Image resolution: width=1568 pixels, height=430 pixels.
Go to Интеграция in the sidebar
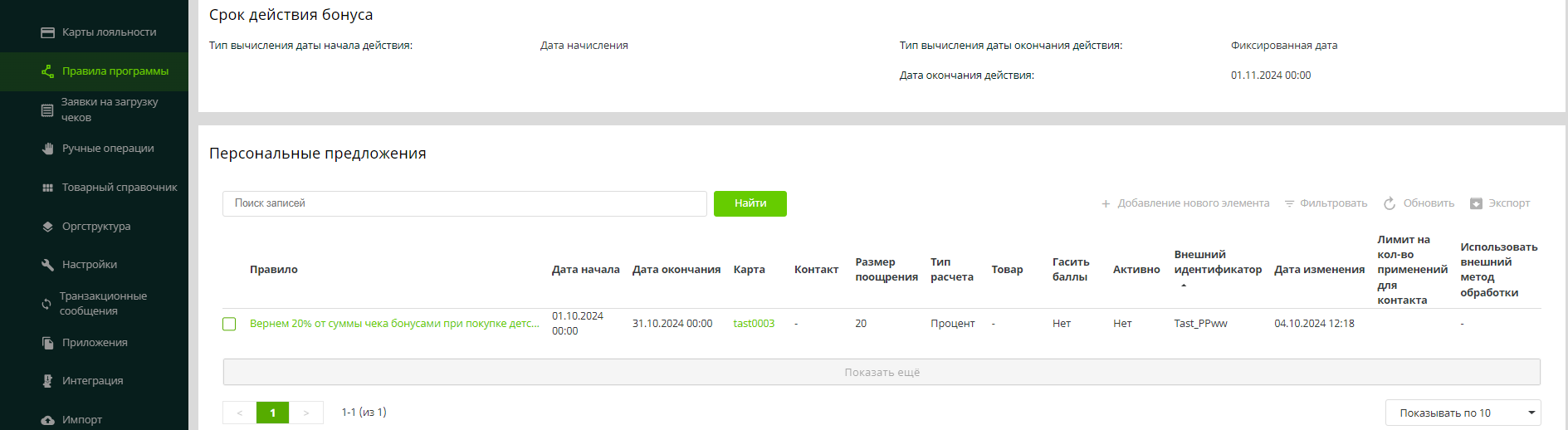tap(92, 381)
